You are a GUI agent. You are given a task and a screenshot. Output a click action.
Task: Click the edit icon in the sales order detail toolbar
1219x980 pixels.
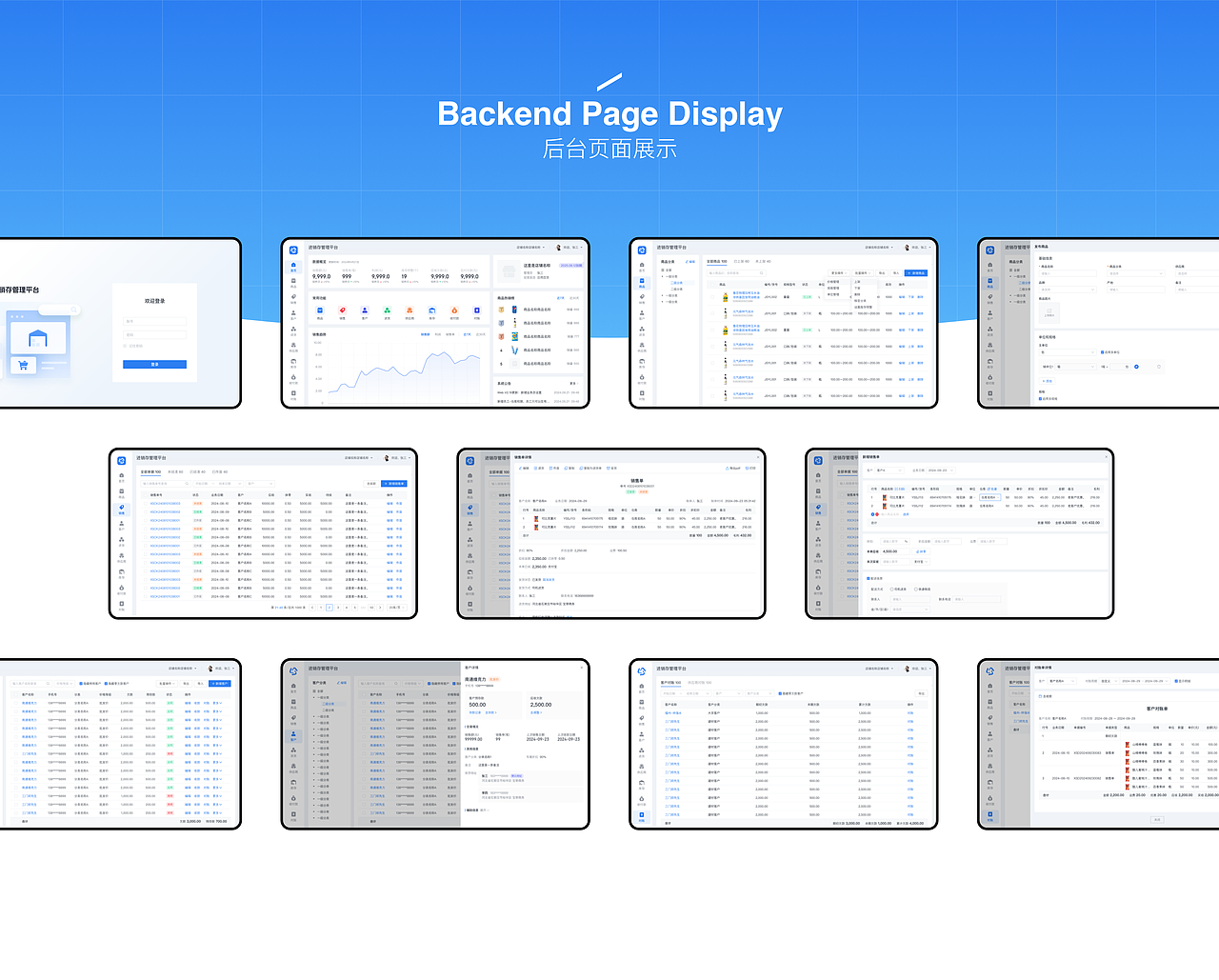(x=520, y=469)
